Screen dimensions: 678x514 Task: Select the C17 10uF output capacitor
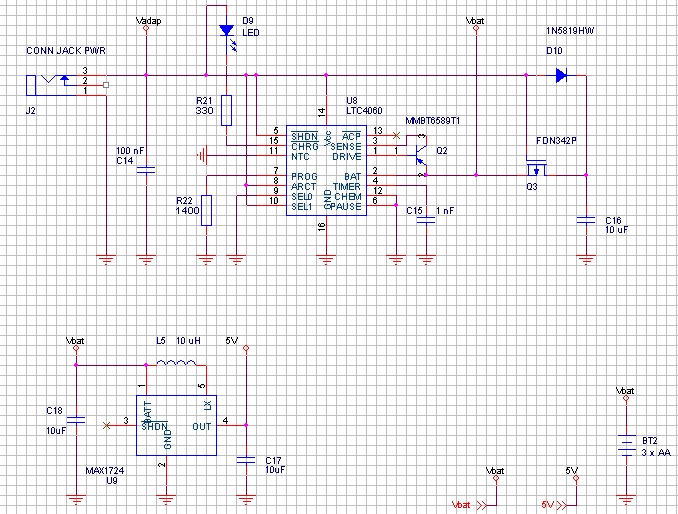click(x=245, y=460)
